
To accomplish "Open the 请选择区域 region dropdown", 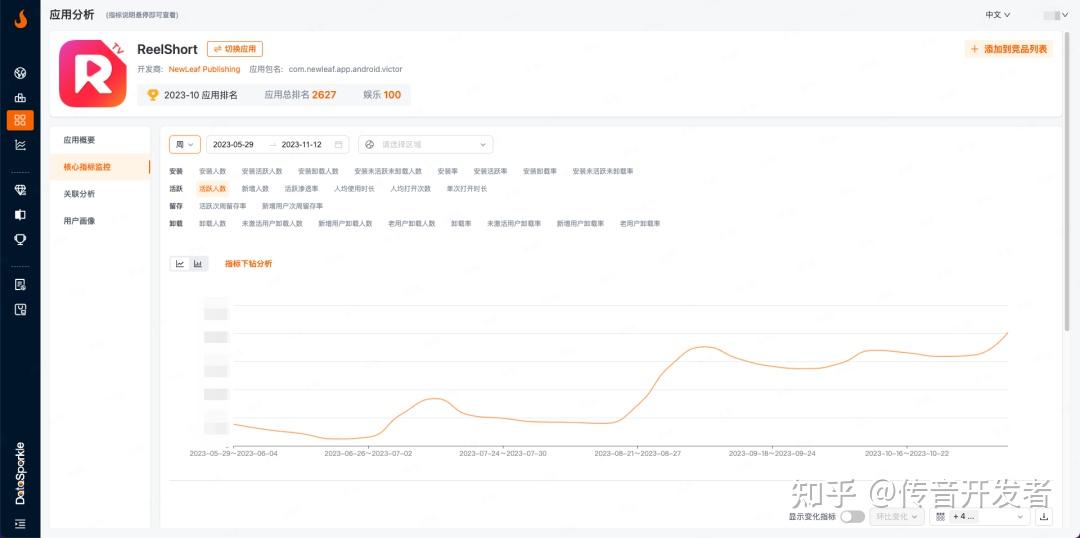I will click(425, 145).
